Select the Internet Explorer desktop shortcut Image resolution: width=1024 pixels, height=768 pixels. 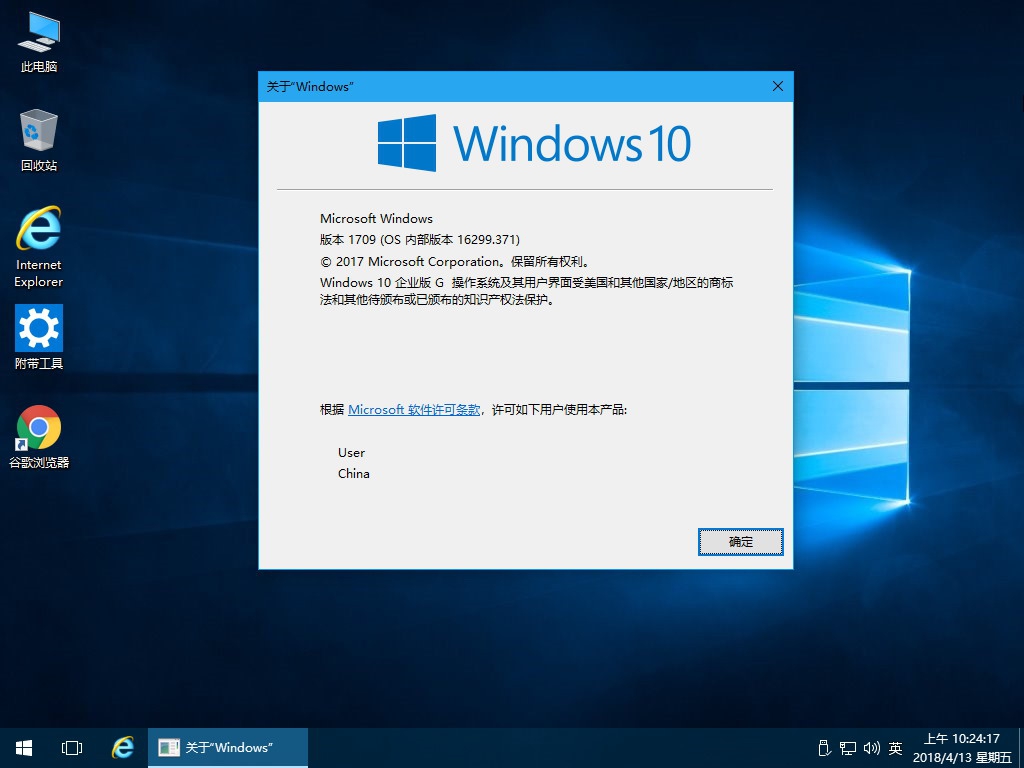(39, 247)
